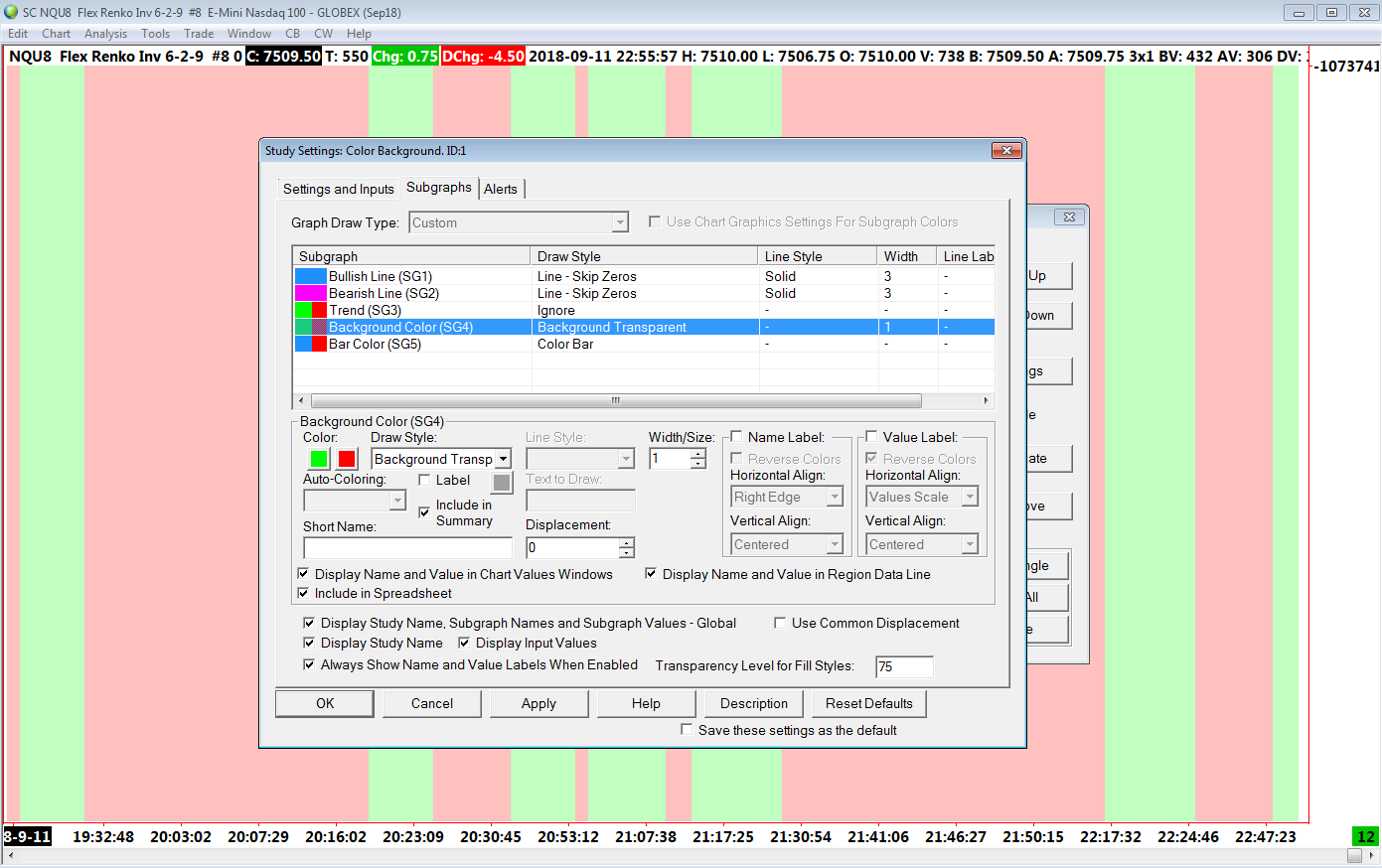1382x868 pixels.
Task: Switch to the Alerts tab
Action: (501, 189)
